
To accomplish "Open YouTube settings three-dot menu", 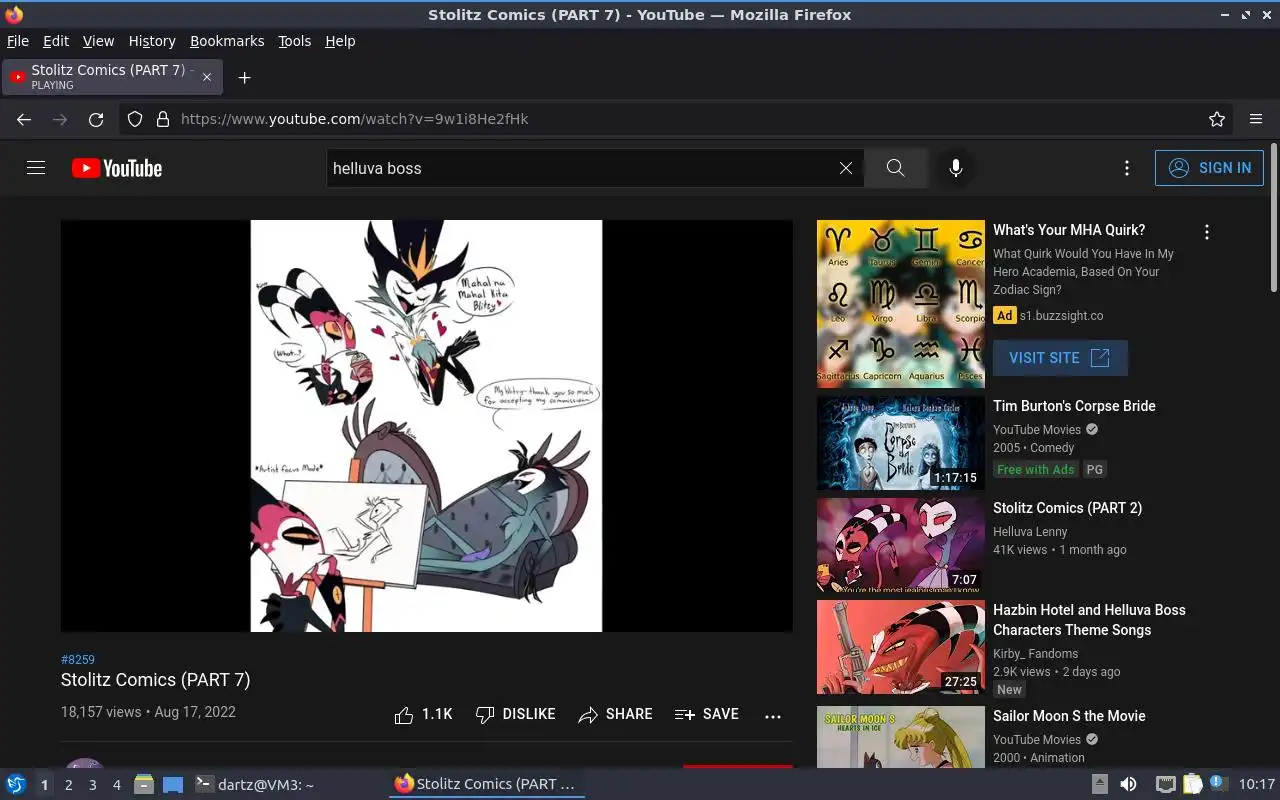I will 1127,168.
